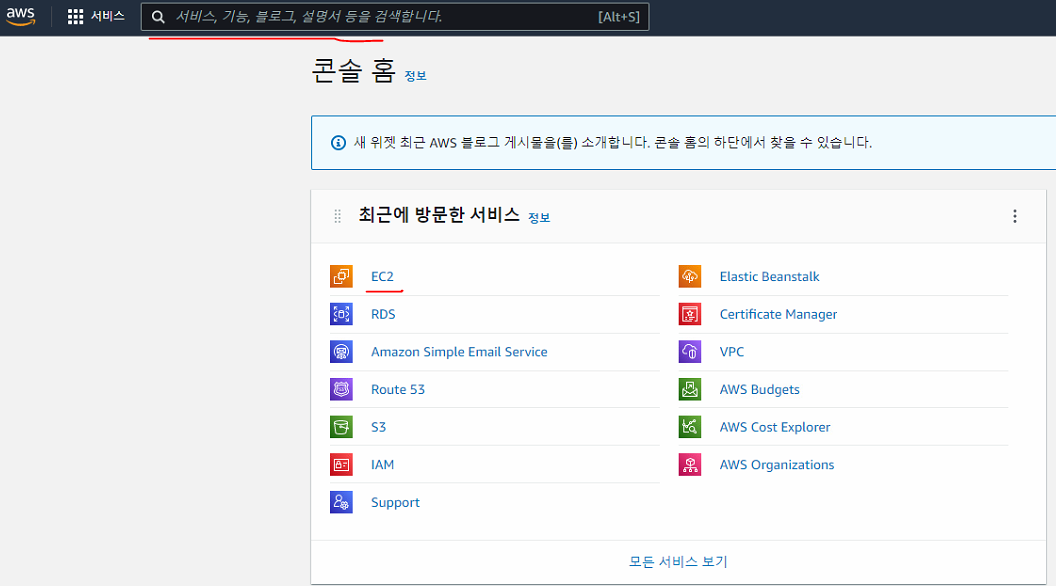Click the EC2 service icon
Viewport: 1056px width, 586px height.
[x=341, y=276]
